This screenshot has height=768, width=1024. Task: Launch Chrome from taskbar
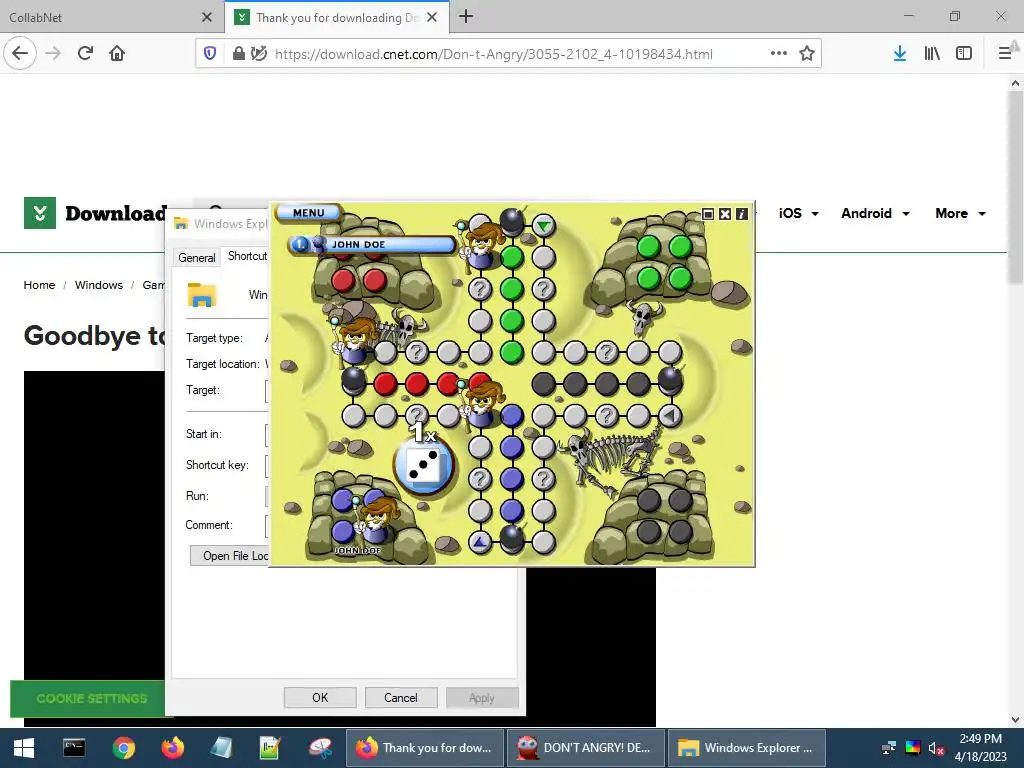[123, 748]
